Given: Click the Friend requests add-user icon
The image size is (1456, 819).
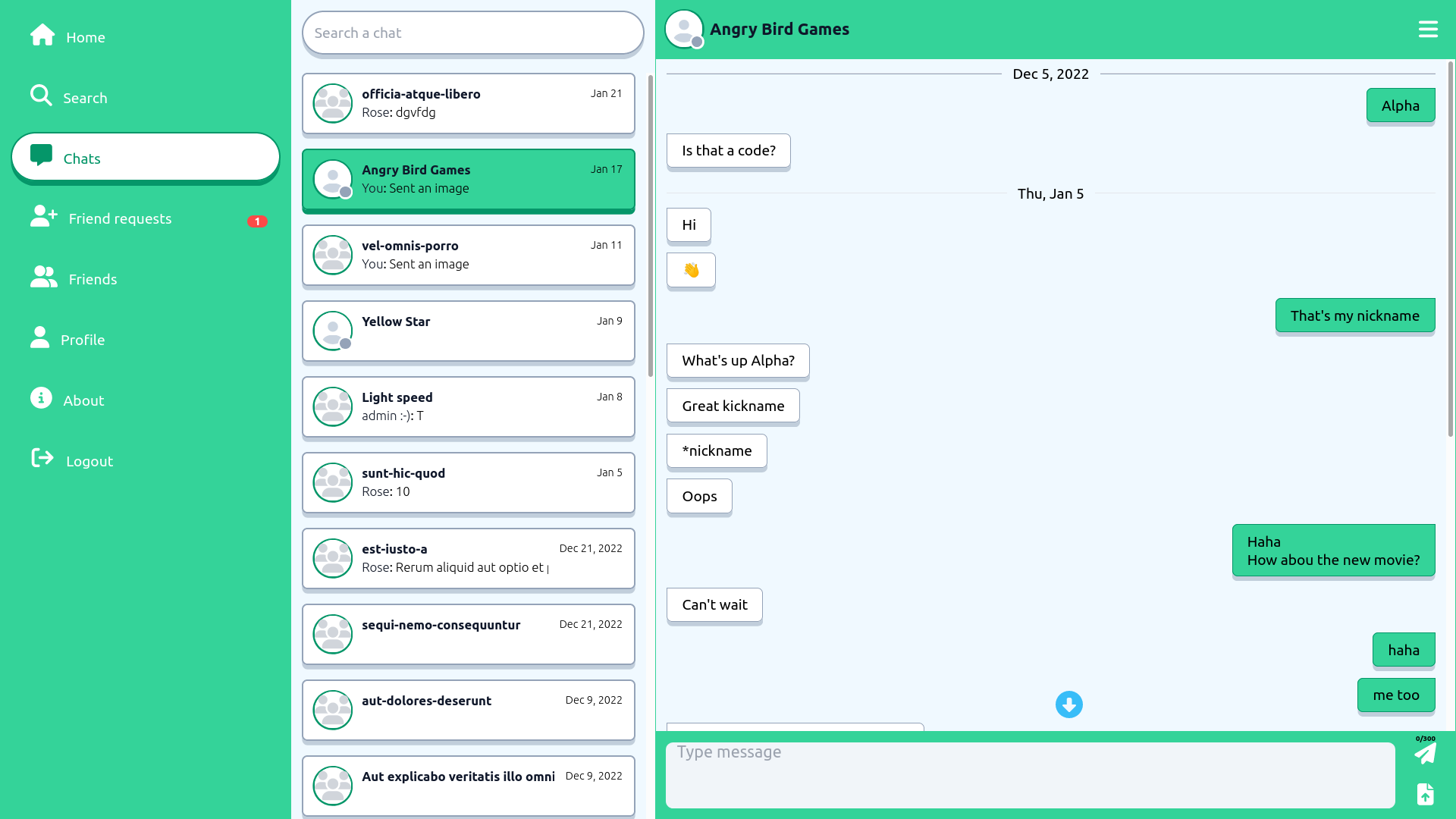Looking at the screenshot, I should pyautogui.click(x=43, y=216).
